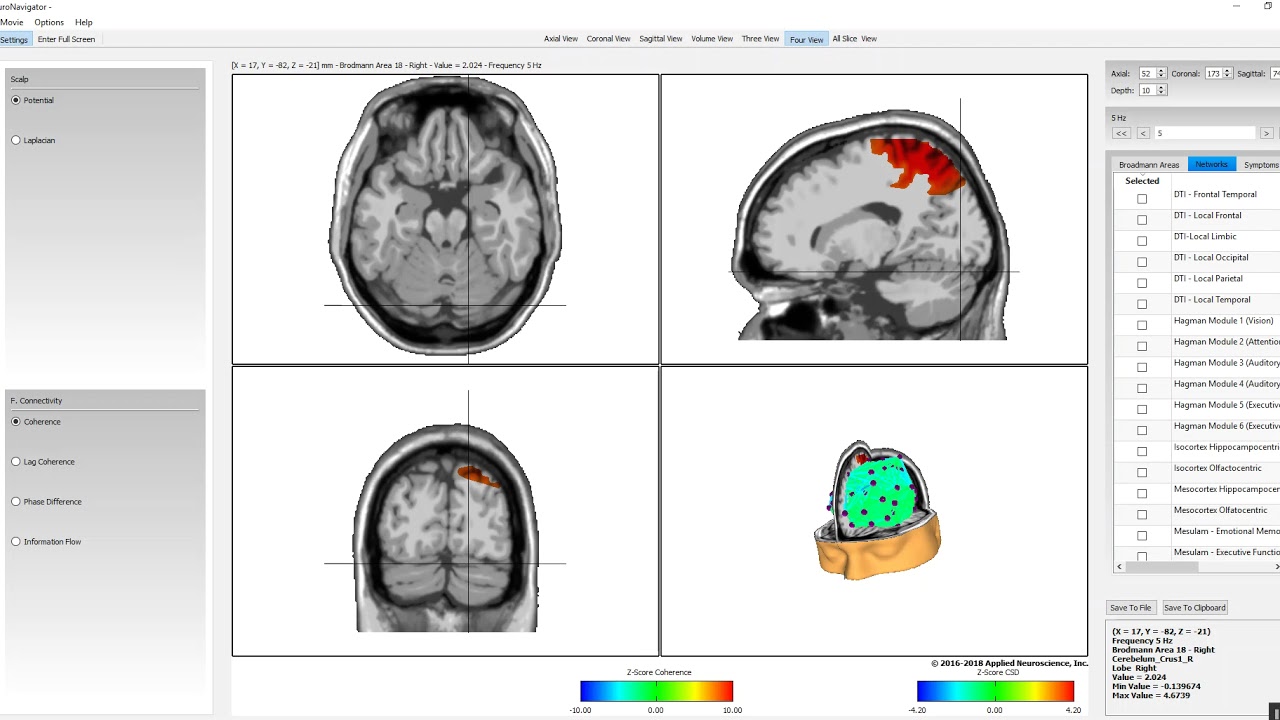Check Hagman Module 1 (Vision) checkbox
Image resolution: width=1280 pixels, height=720 pixels.
coord(1142,325)
